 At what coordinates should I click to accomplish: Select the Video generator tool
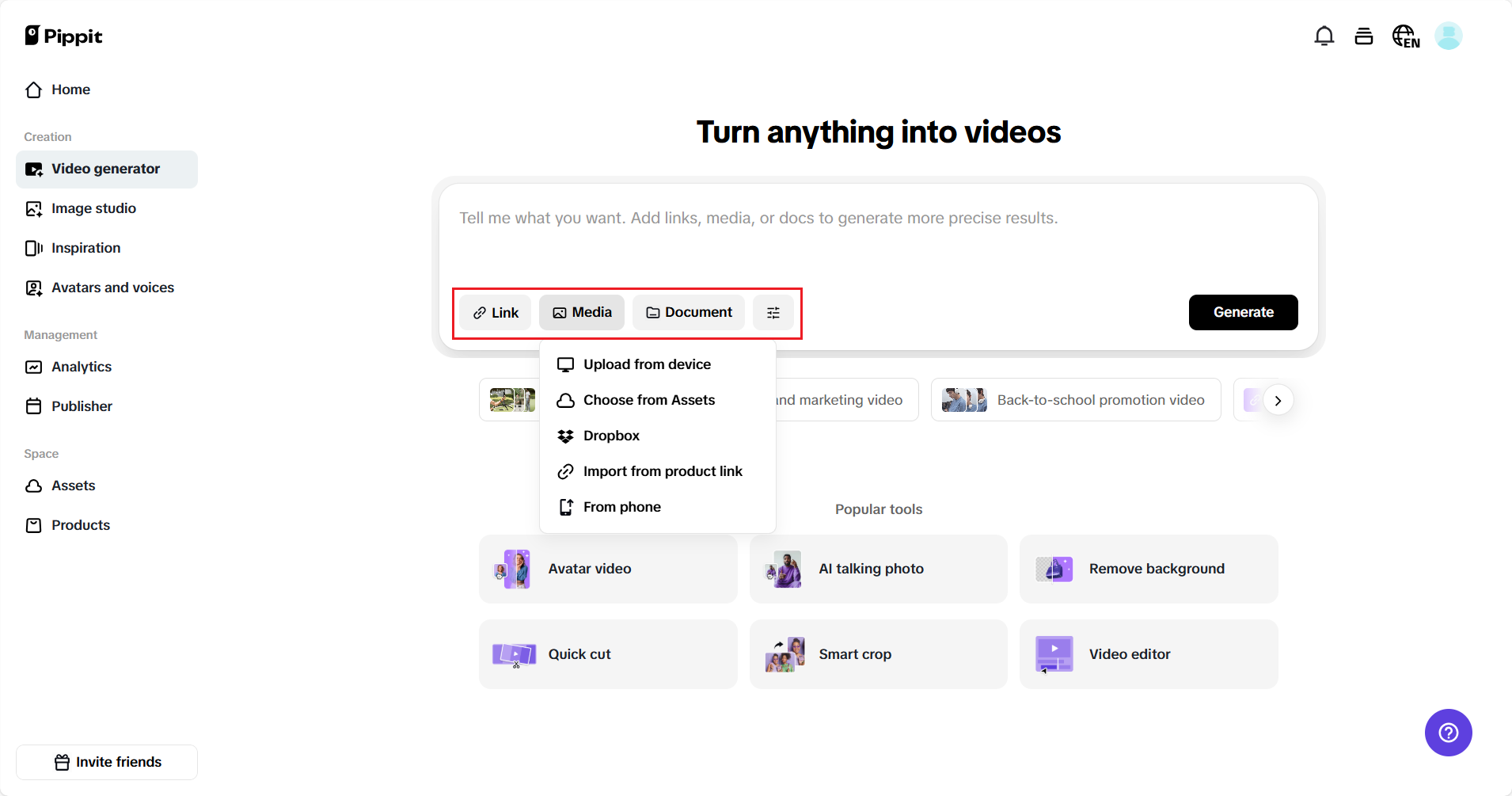click(x=104, y=169)
